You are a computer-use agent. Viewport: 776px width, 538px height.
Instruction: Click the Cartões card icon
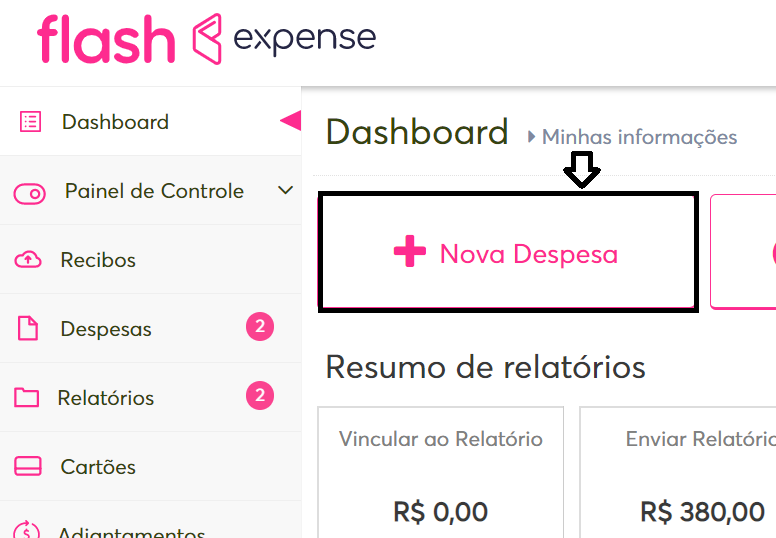[x=28, y=467]
